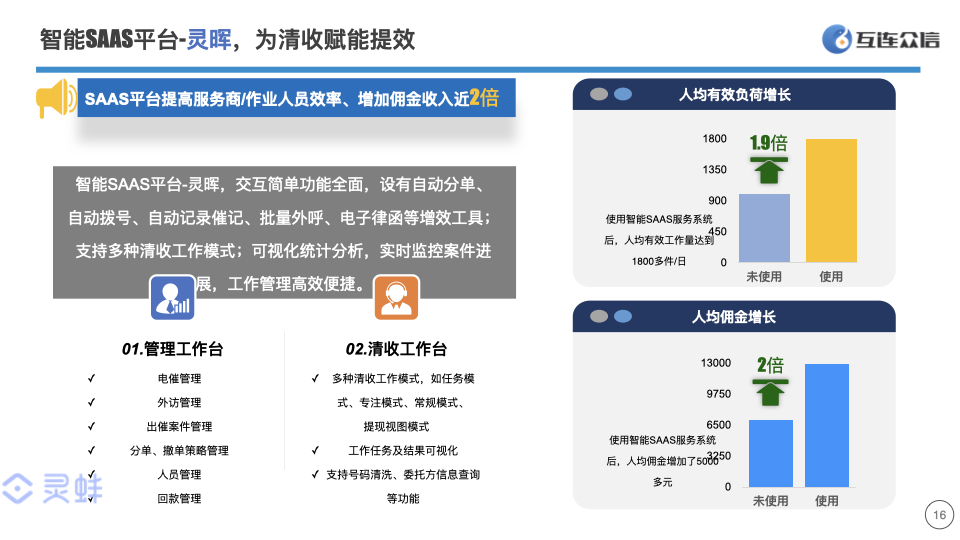Click the 分单、撤单策略管理 list item
The image size is (960, 540).
[x=179, y=450]
